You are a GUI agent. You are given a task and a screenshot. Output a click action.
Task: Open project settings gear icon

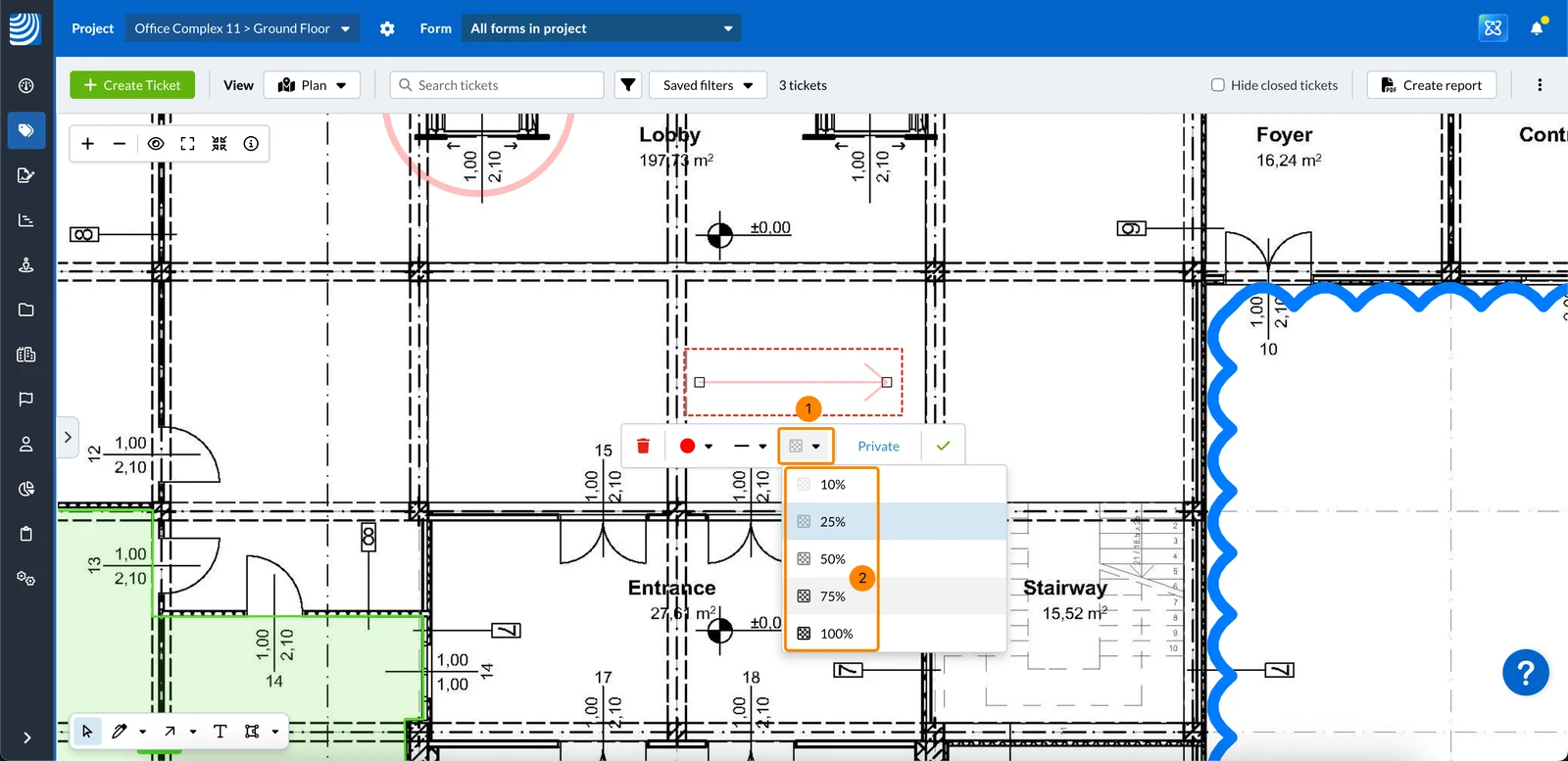click(x=387, y=29)
